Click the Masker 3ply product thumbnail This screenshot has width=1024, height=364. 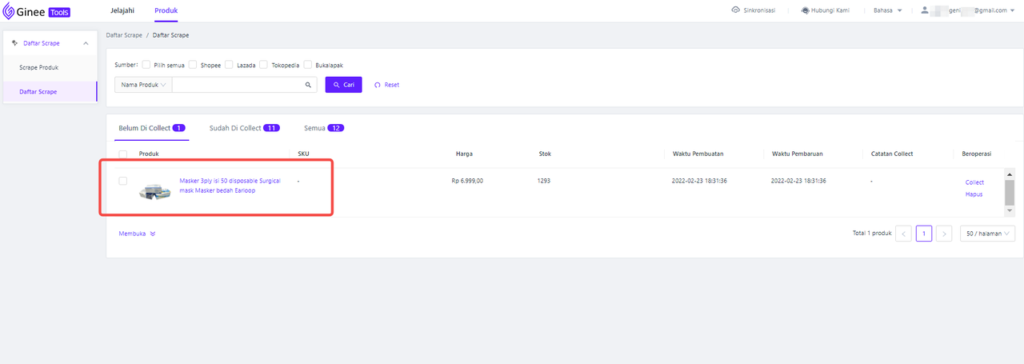(x=155, y=191)
